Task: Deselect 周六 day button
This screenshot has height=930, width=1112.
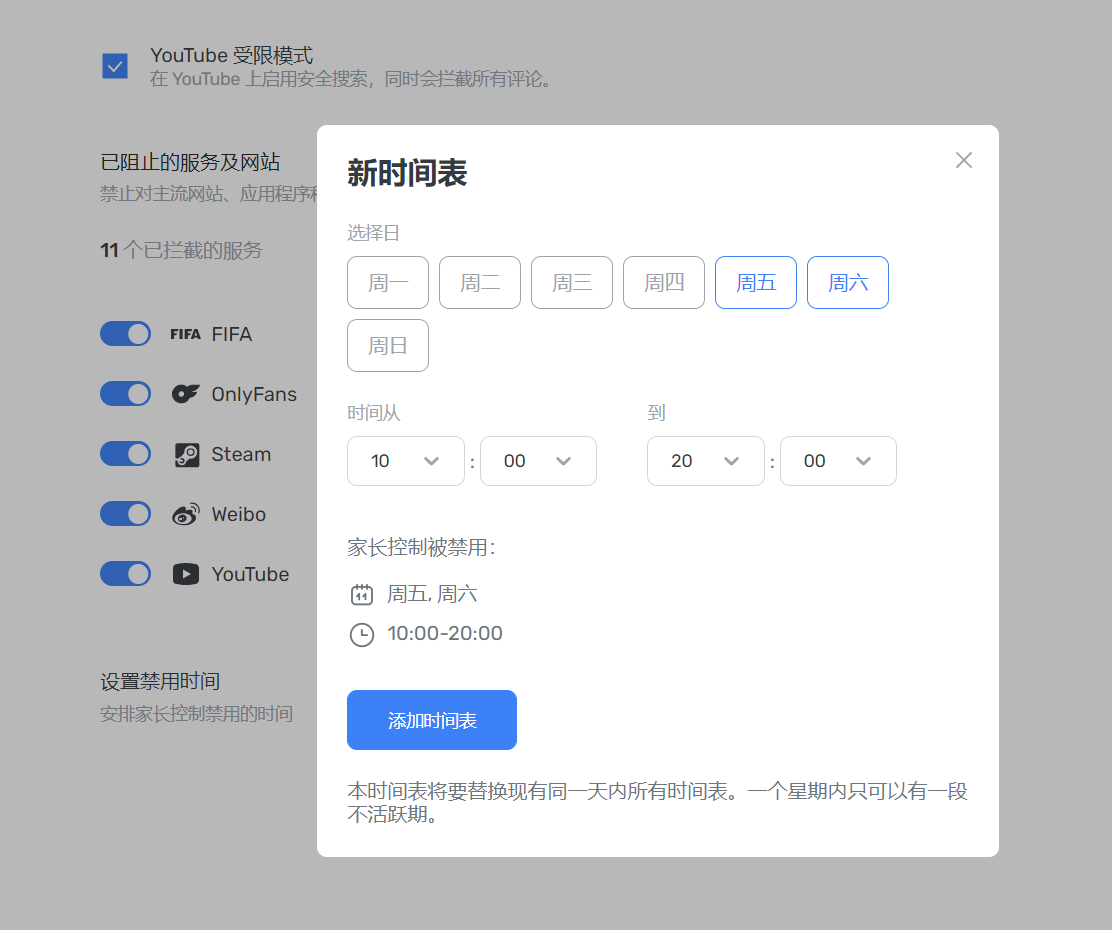Action: tap(848, 282)
